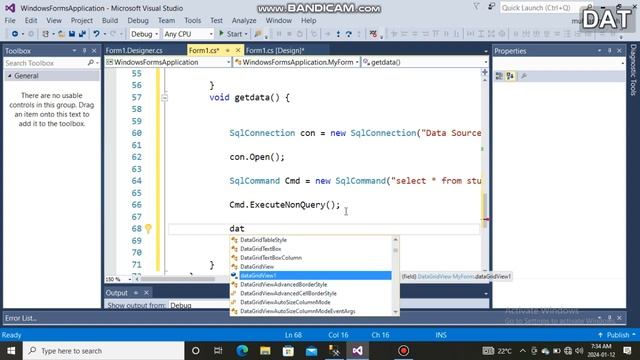Click in the Search Toolbox field
The width and height of the screenshot is (640, 360).
click(45, 63)
